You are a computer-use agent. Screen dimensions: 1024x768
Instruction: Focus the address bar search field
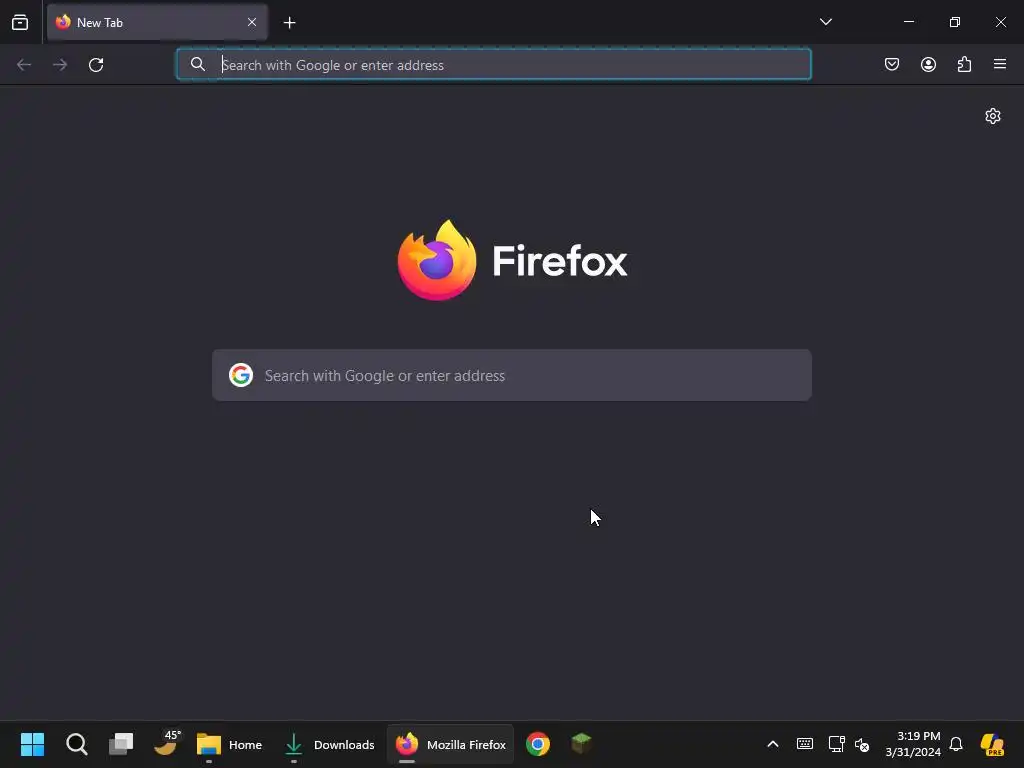point(494,65)
